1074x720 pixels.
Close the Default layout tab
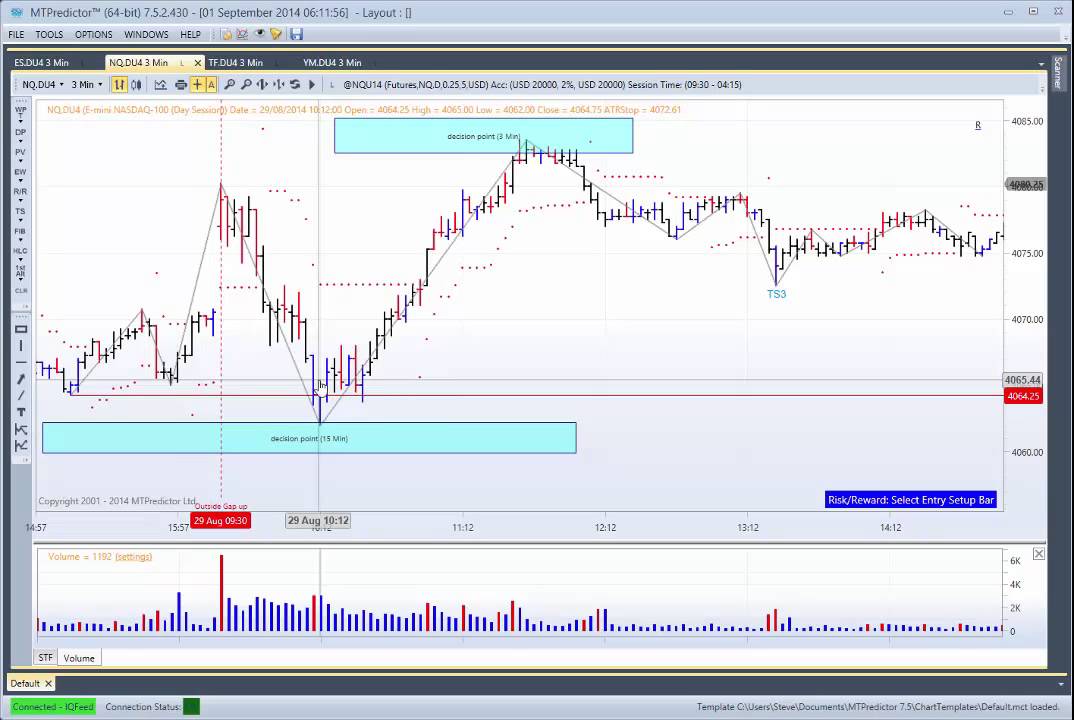(48, 684)
